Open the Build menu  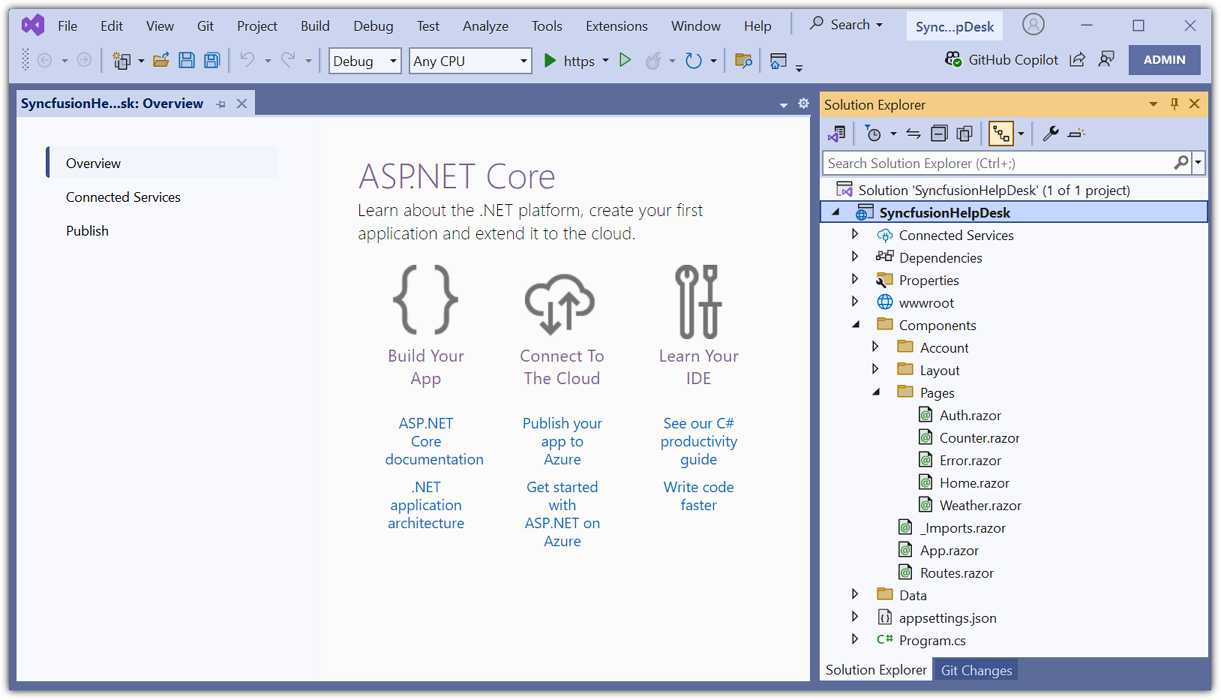point(315,26)
